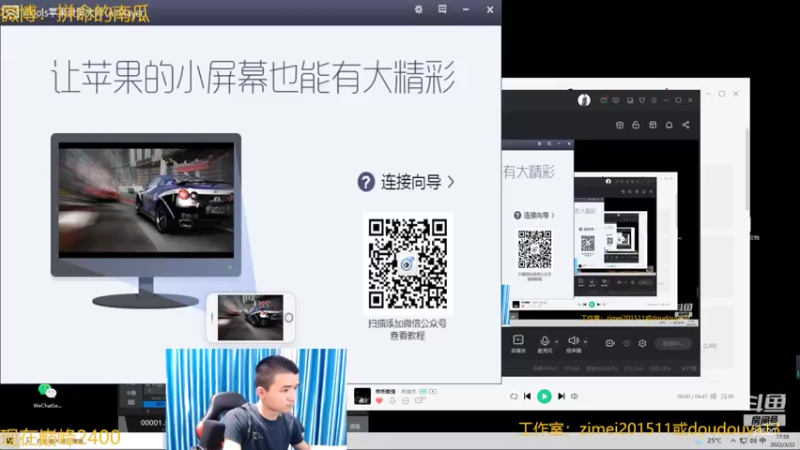Screen dimensions: 800x450
Task: Toggle loop mode in music player
Action: coord(514,396)
